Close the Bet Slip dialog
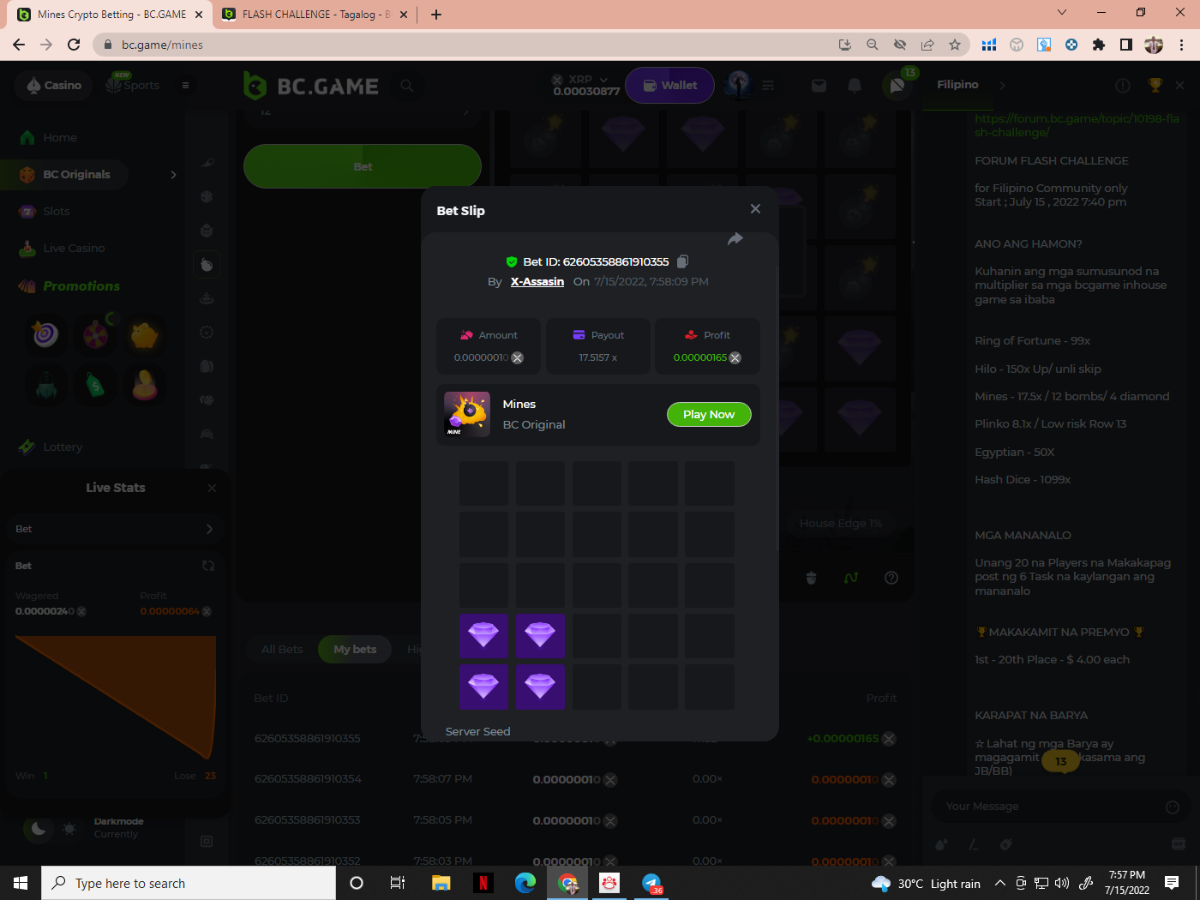 coord(755,209)
